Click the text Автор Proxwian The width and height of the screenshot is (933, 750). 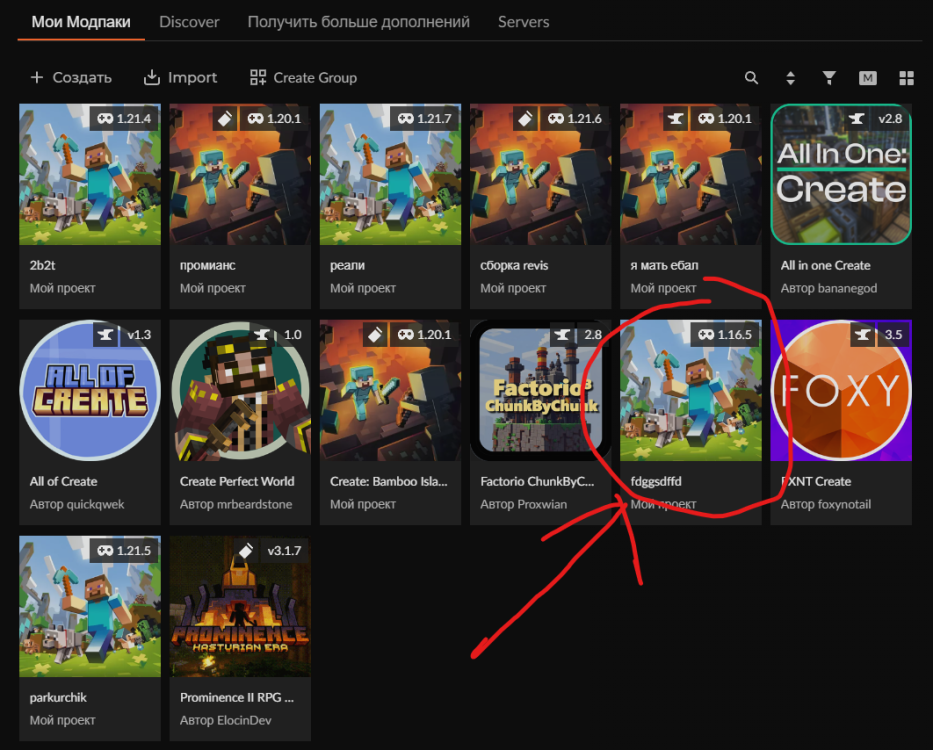[x=524, y=505]
